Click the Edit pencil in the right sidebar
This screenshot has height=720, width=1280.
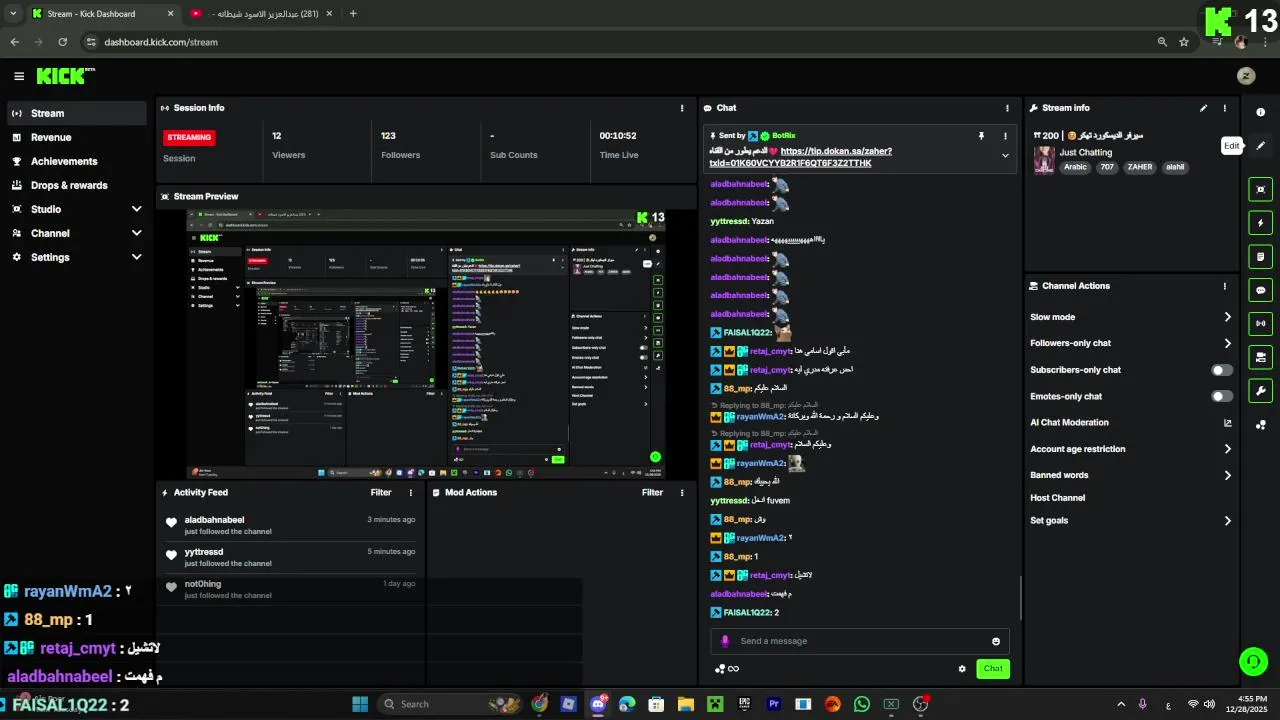click(x=1260, y=145)
